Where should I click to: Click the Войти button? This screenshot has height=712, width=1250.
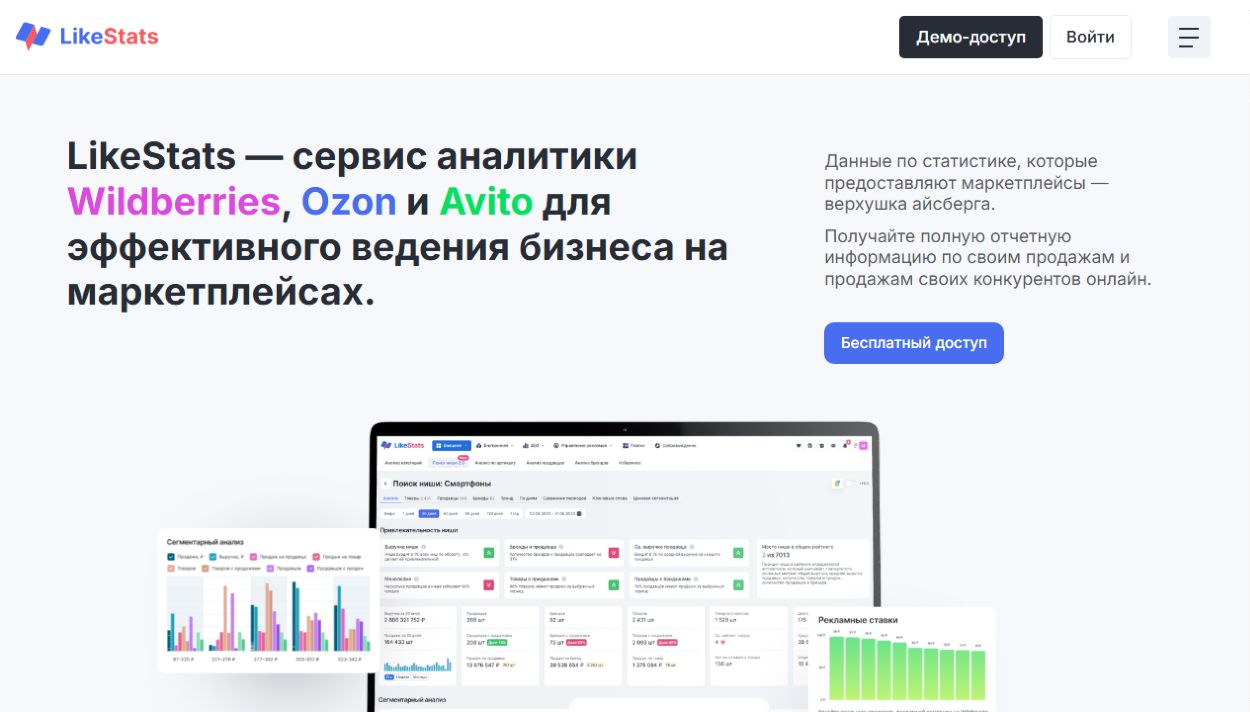point(1090,37)
